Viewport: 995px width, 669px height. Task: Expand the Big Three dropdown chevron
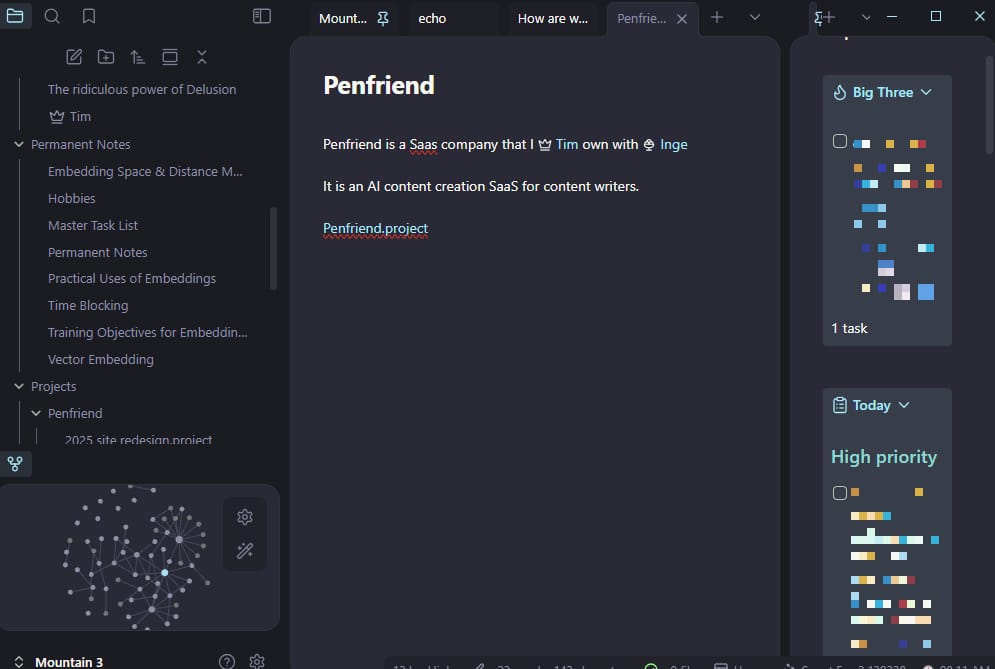pyautogui.click(x=926, y=93)
